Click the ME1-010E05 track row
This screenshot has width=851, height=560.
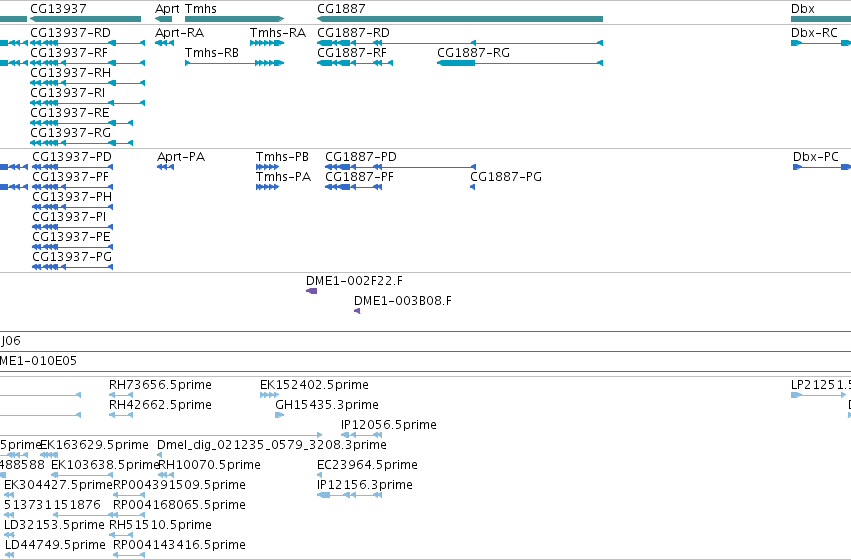pos(426,361)
